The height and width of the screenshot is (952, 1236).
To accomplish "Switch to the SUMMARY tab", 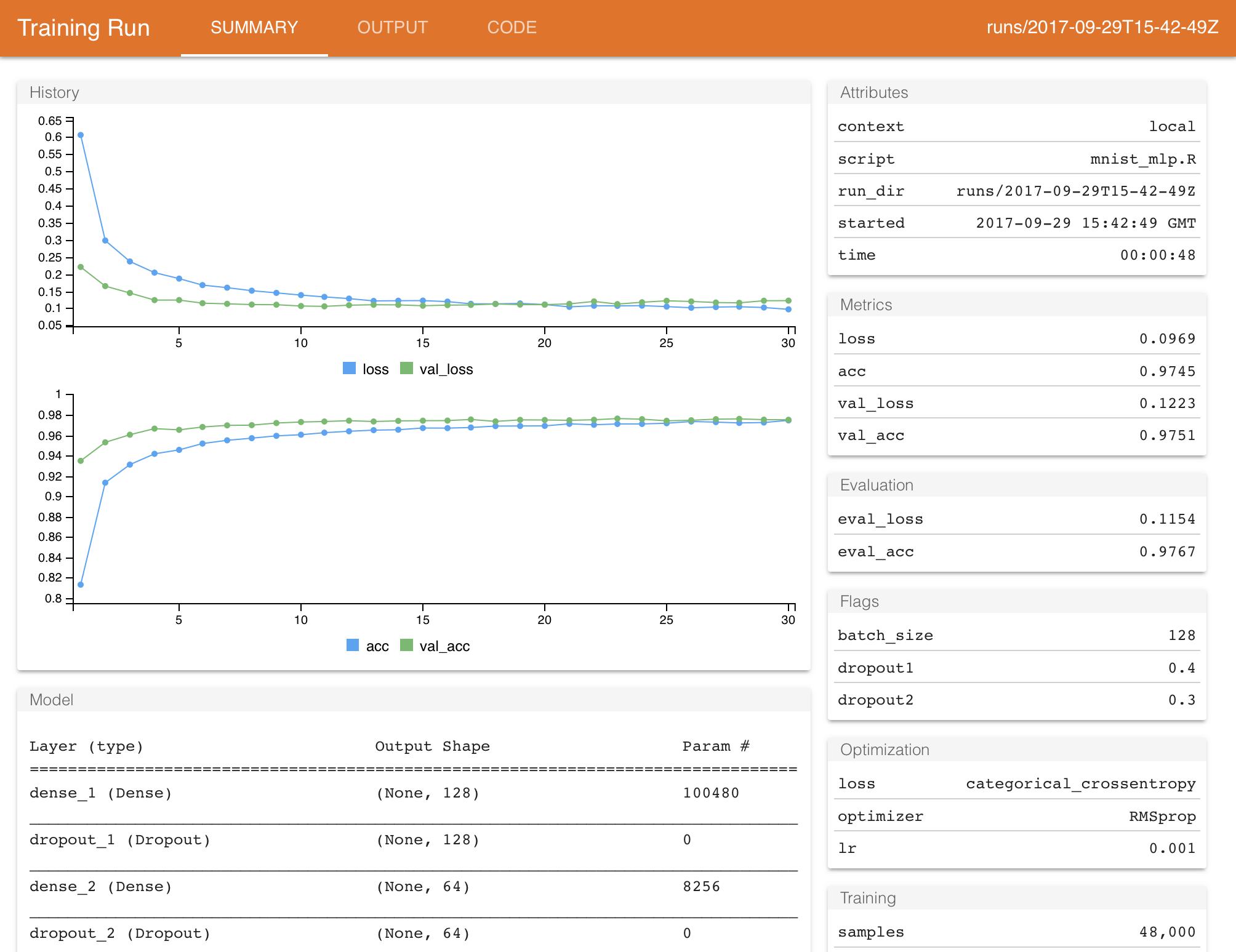I will coord(254,28).
